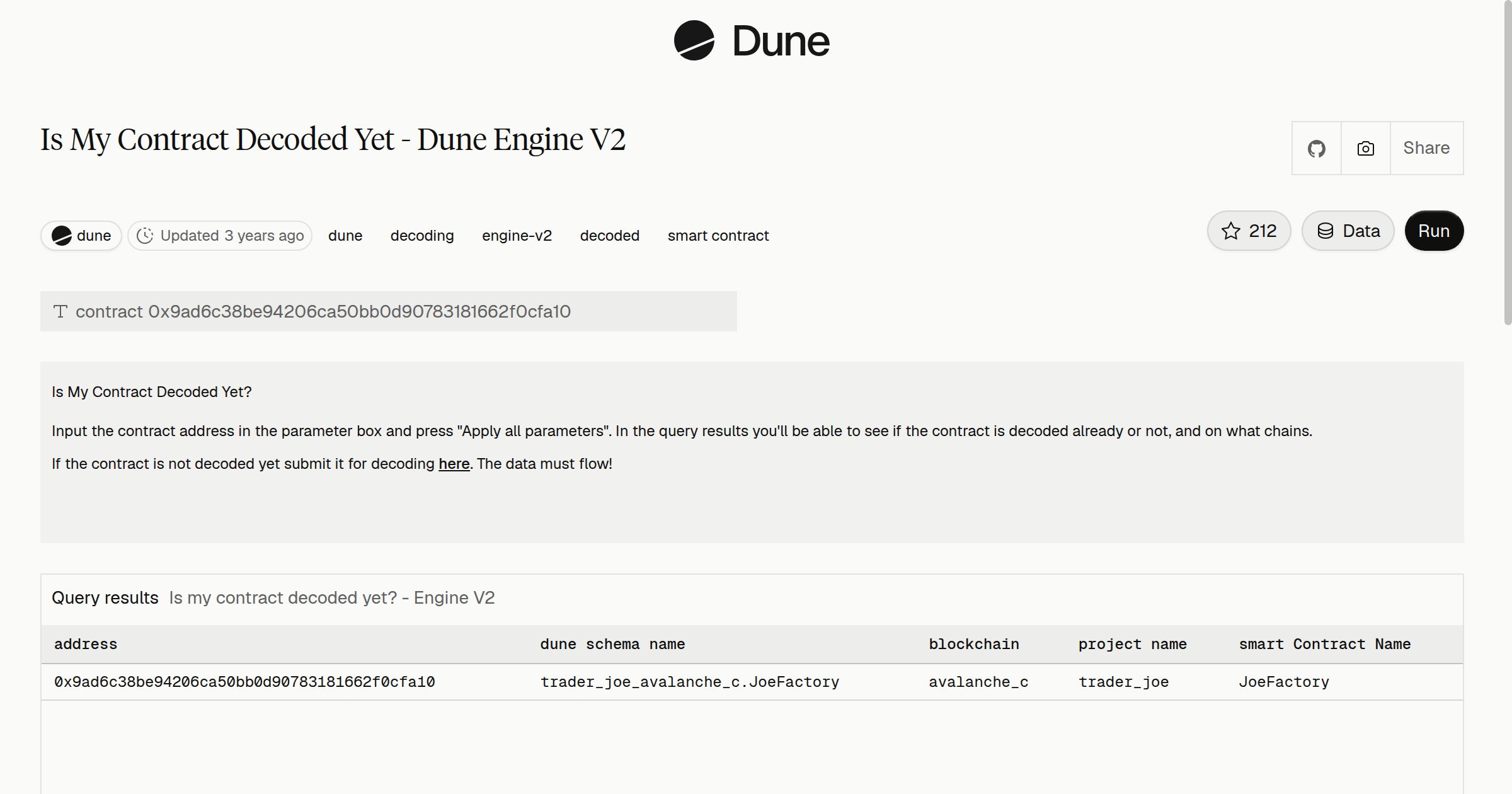Screen dimensions: 1512x794
Task: Open the Data button
Action: [x=1348, y=231]
